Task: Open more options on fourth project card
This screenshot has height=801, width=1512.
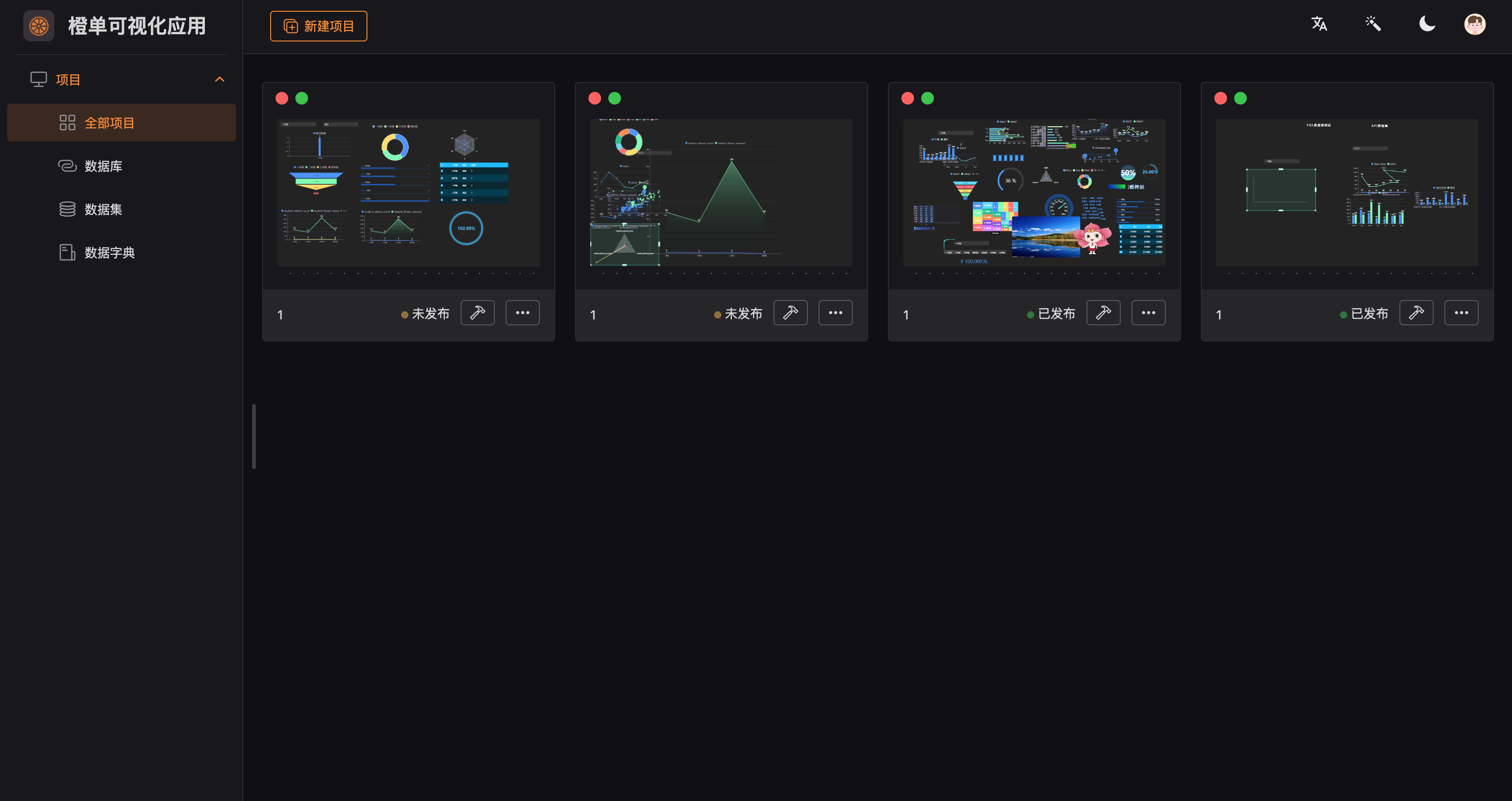Action: click(1461, 312)
